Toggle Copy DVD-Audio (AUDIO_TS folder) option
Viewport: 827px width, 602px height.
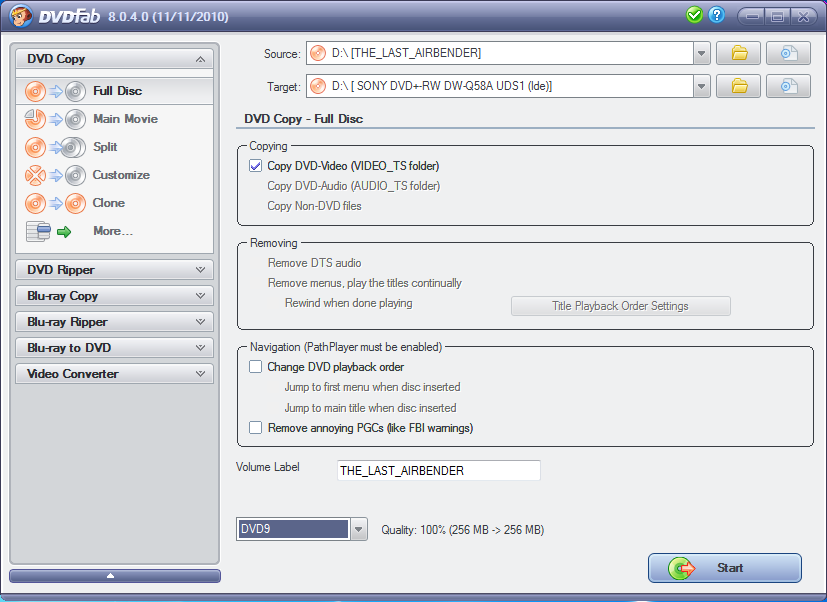(x=353, y=186)
